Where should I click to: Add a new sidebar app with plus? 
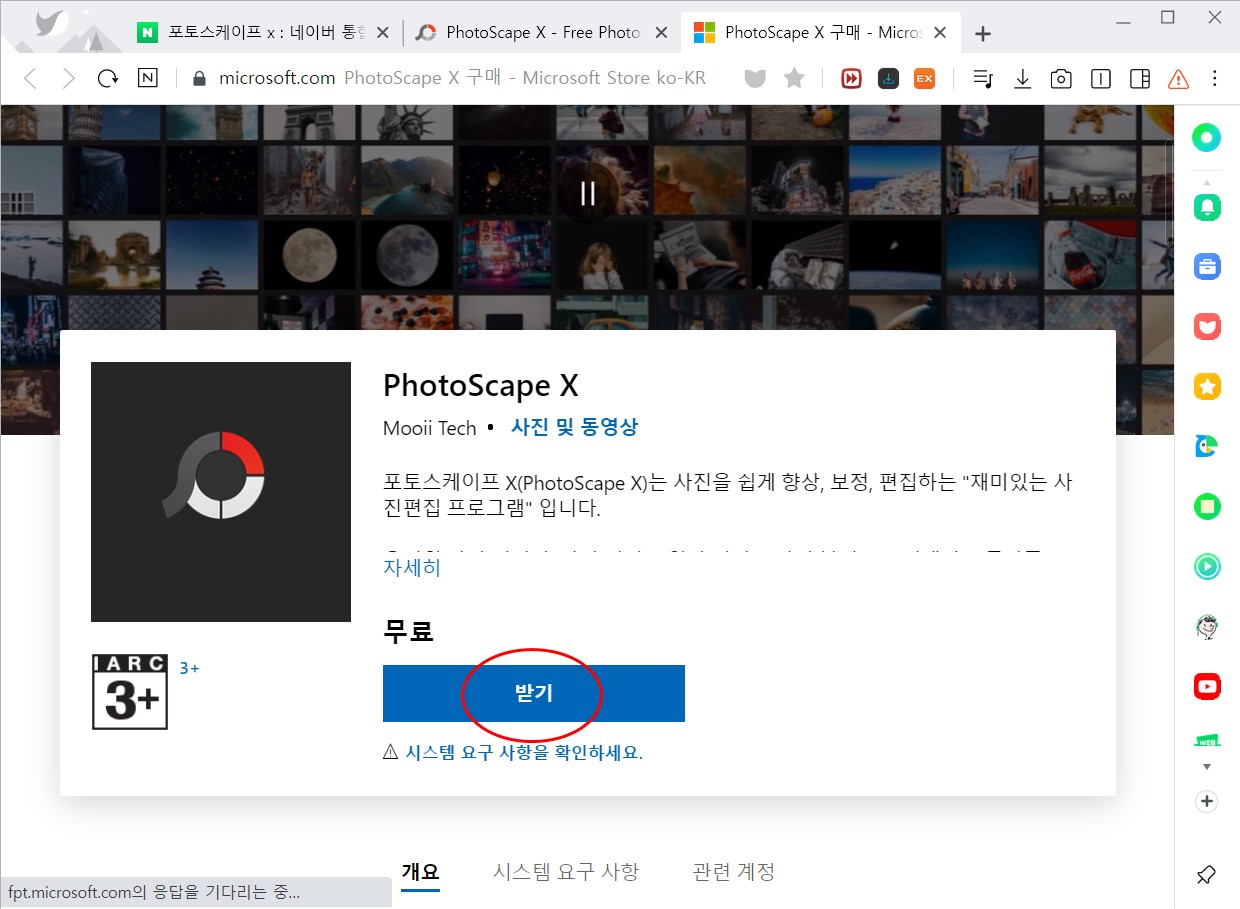tap(1207, 801)
